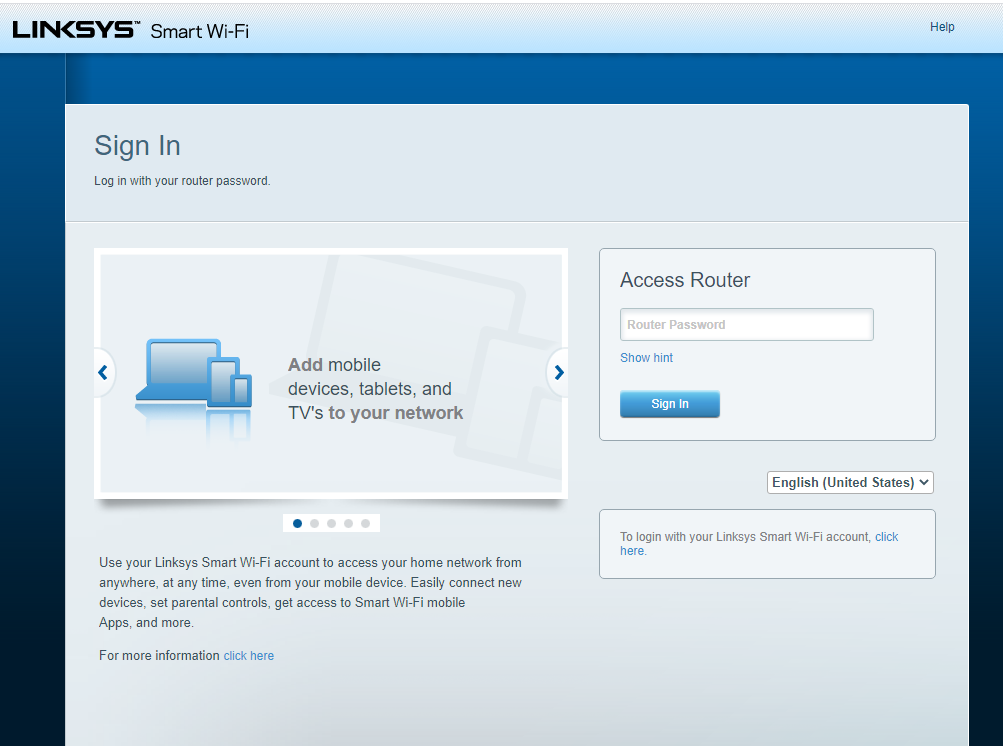Click the Linksys logo

(74, 27)
